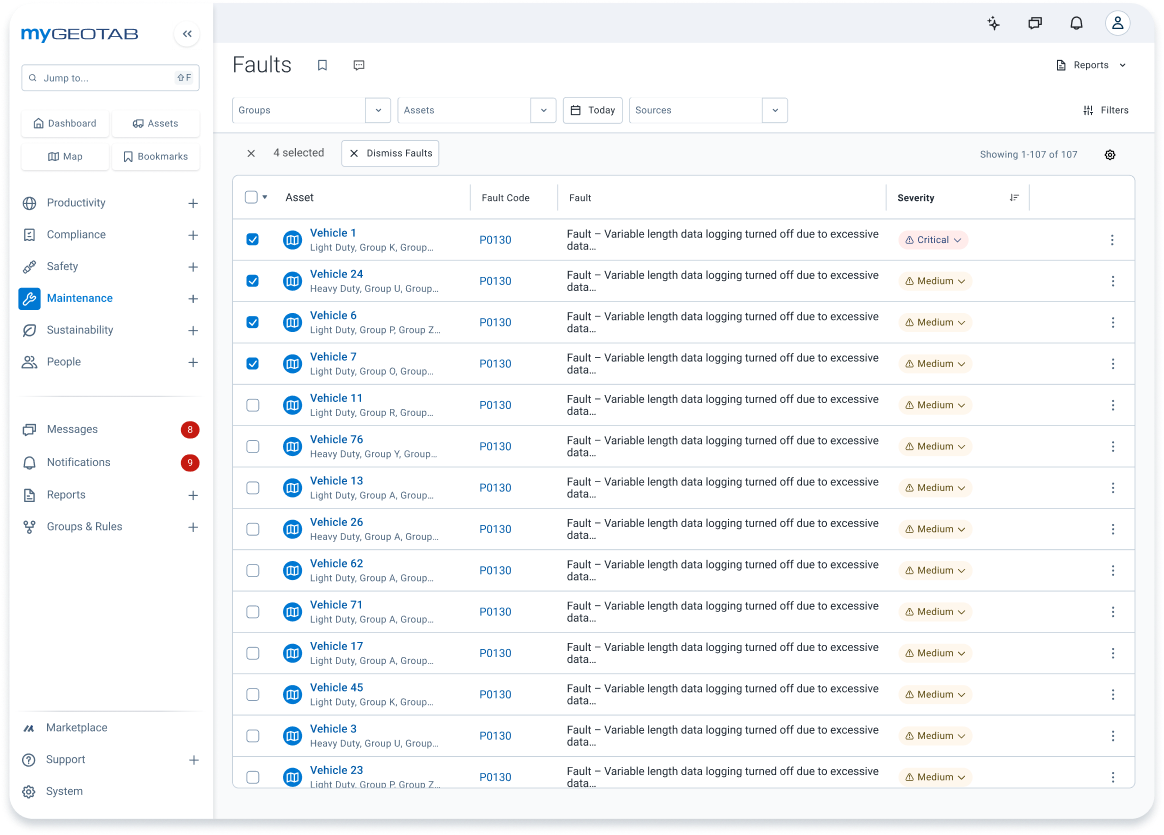Viewport: 1164px width, 835px height.
Task: Change the Critical severity for Vehicle 1
Action: tap(933, 240)
